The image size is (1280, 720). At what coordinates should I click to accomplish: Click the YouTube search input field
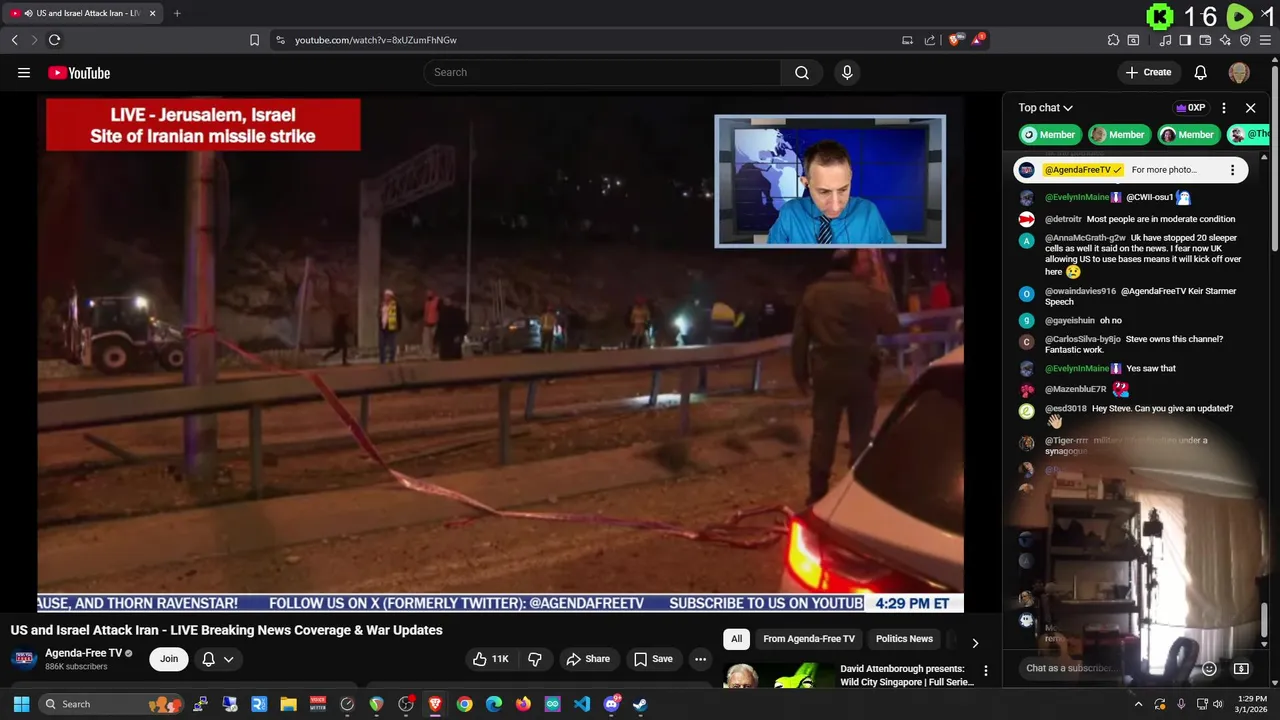(603, 72)
